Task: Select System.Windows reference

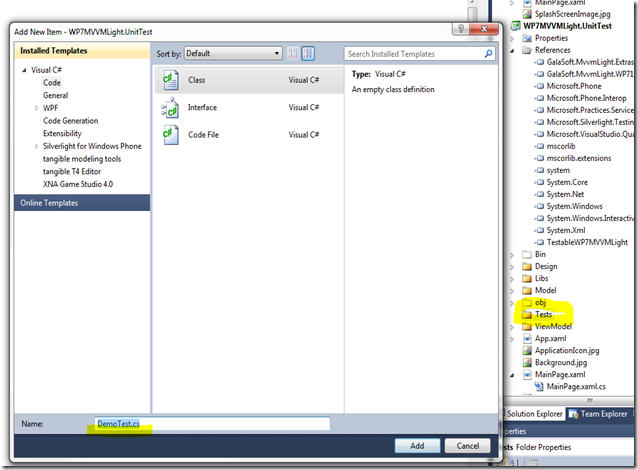Action: coord(574,206)
